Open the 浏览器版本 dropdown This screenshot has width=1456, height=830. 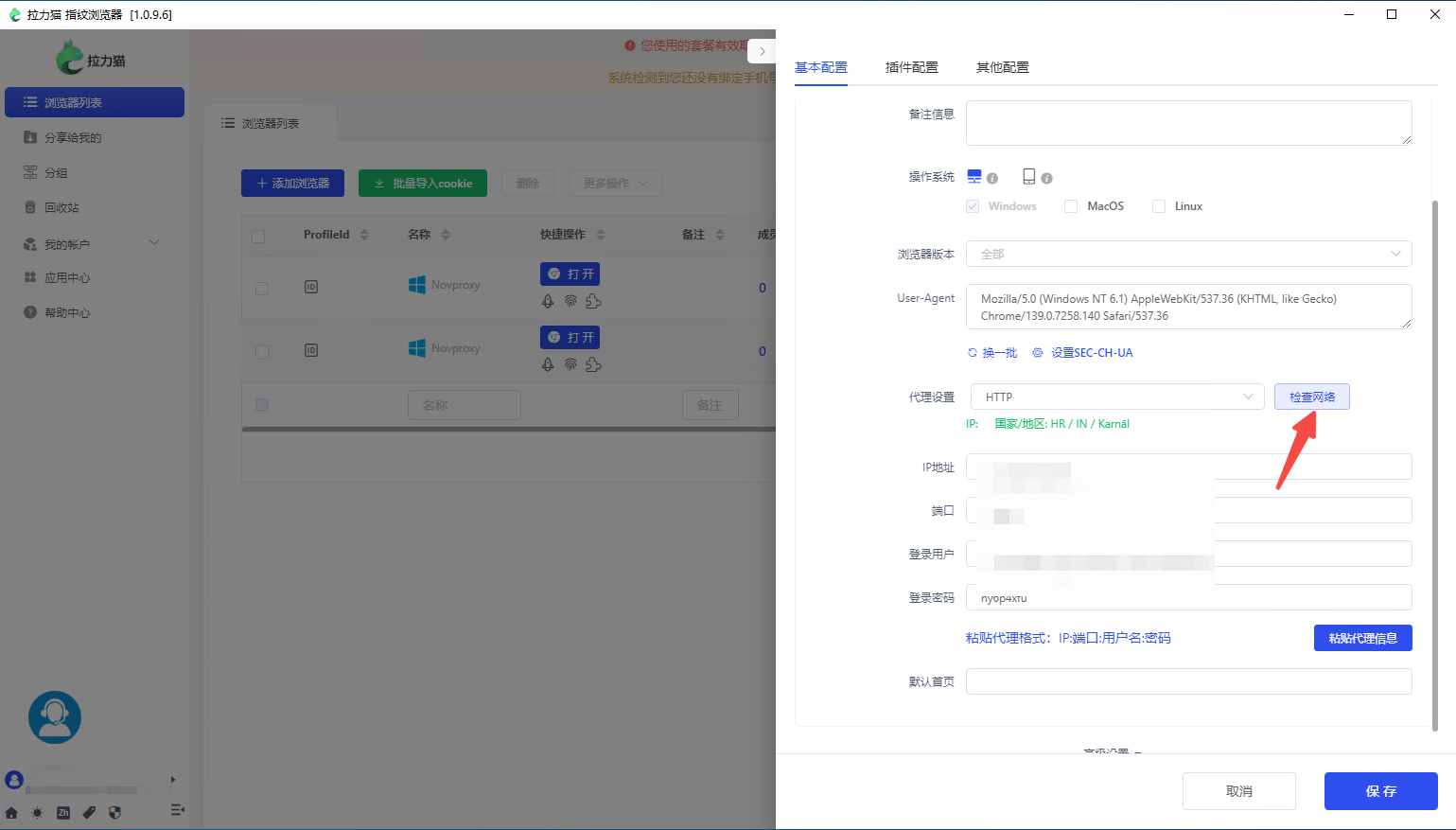[1188, 254]
